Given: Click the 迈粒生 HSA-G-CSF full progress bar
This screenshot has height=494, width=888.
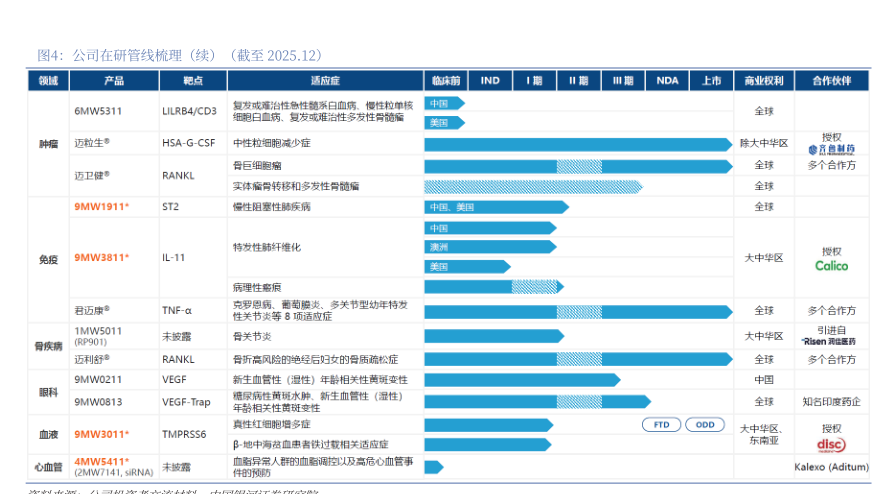Looking at the screenshot, I should (577, 144).
